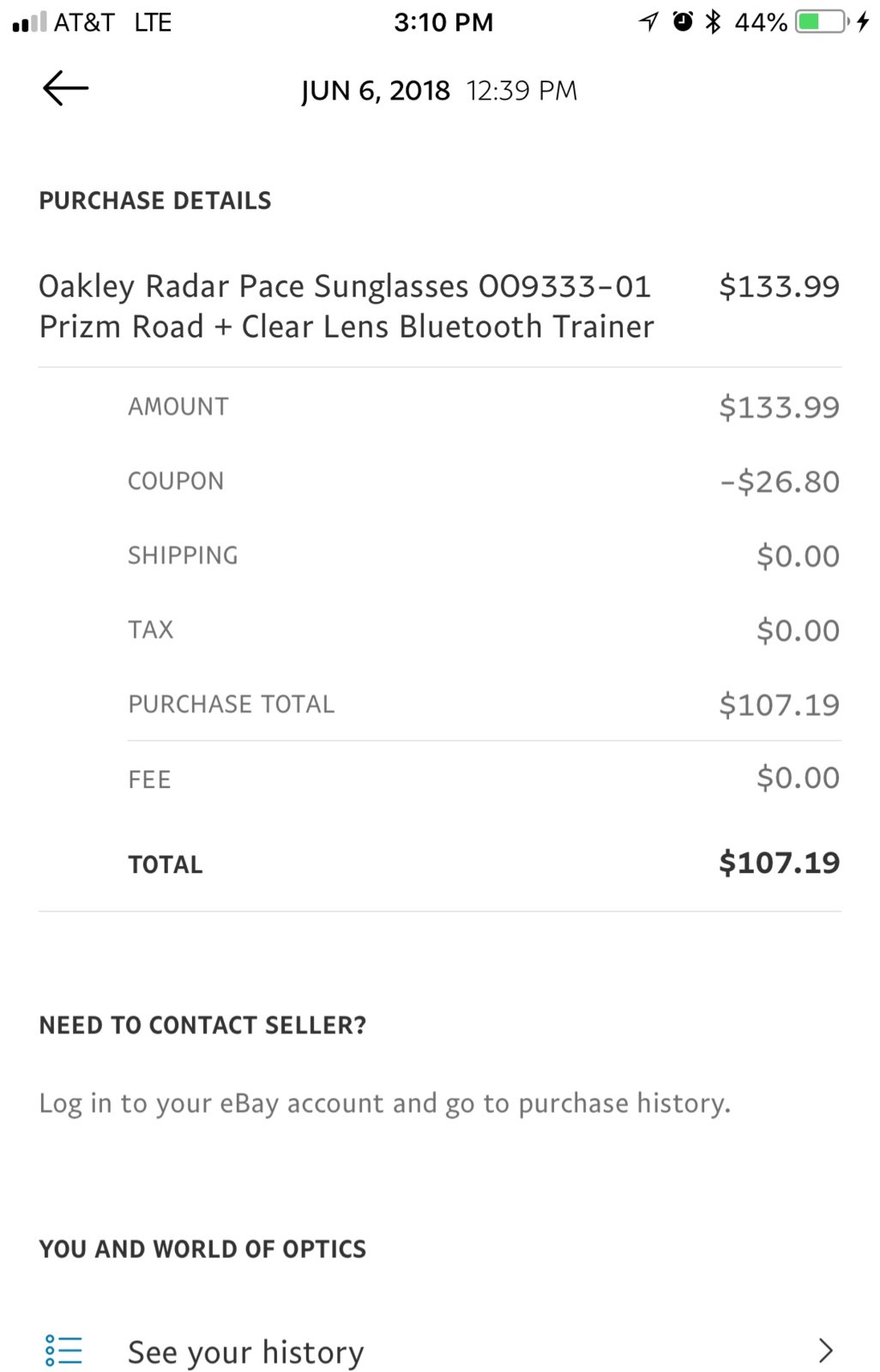Tap the back arrow to return
This screenshot has height=1372, width=880.
[64, 87]
